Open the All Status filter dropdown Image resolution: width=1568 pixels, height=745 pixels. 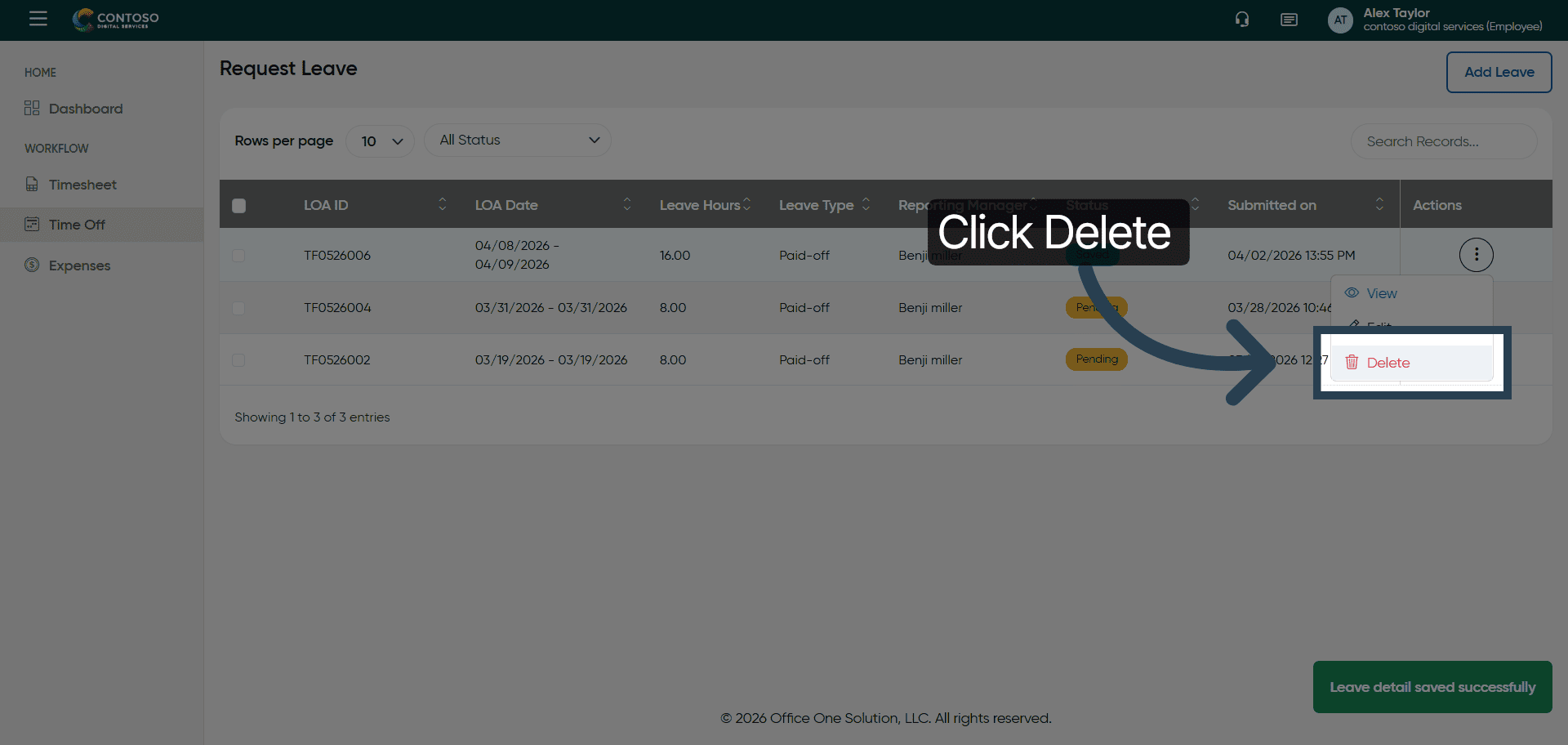518,141
